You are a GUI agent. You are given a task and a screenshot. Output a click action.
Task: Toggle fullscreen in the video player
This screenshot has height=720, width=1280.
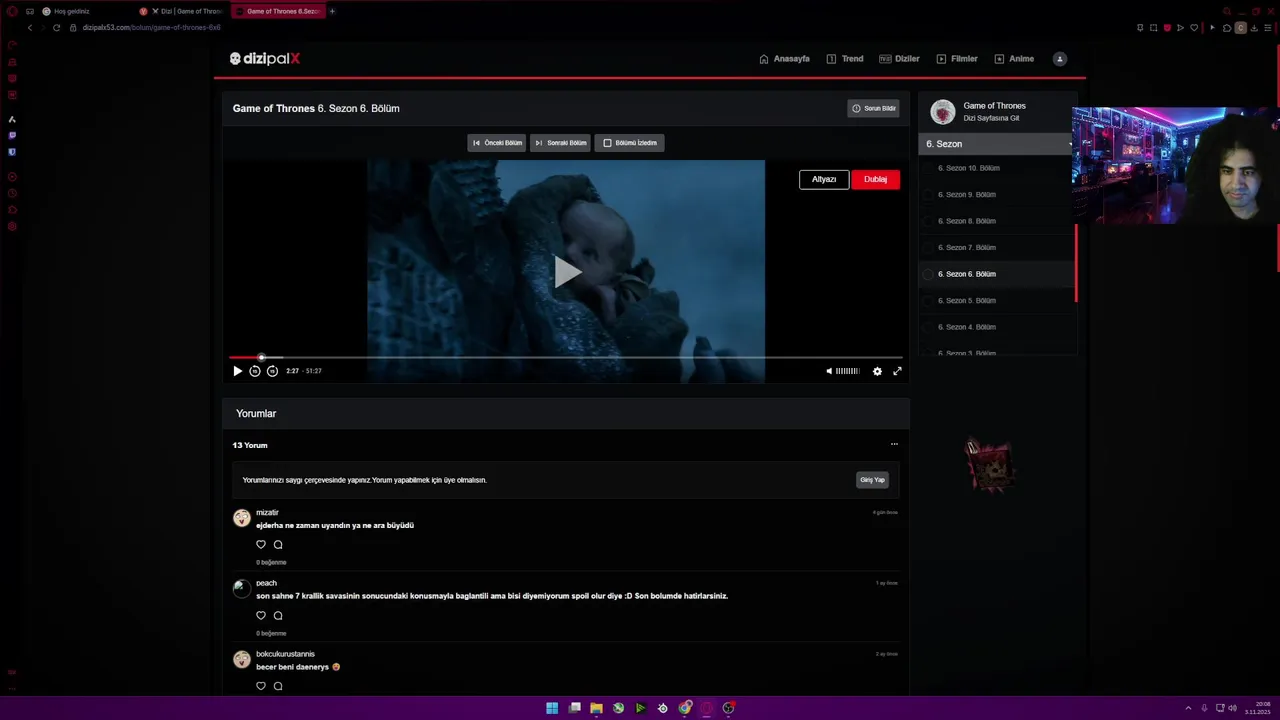pos(897,371)
